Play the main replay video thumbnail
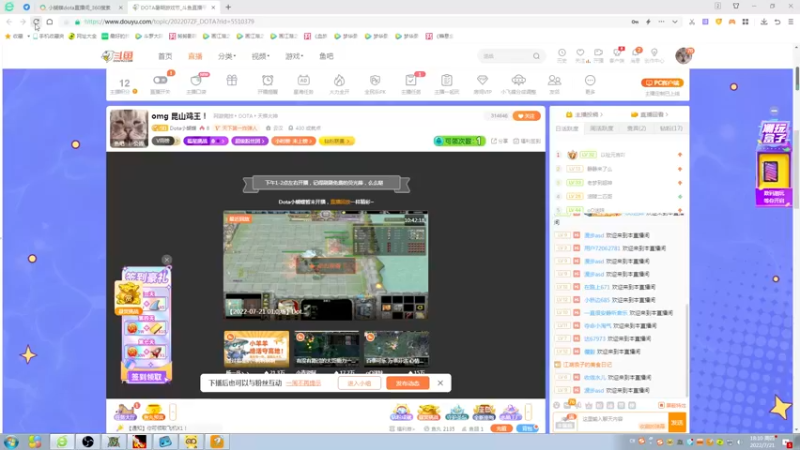800x450 pixels. 326,266
